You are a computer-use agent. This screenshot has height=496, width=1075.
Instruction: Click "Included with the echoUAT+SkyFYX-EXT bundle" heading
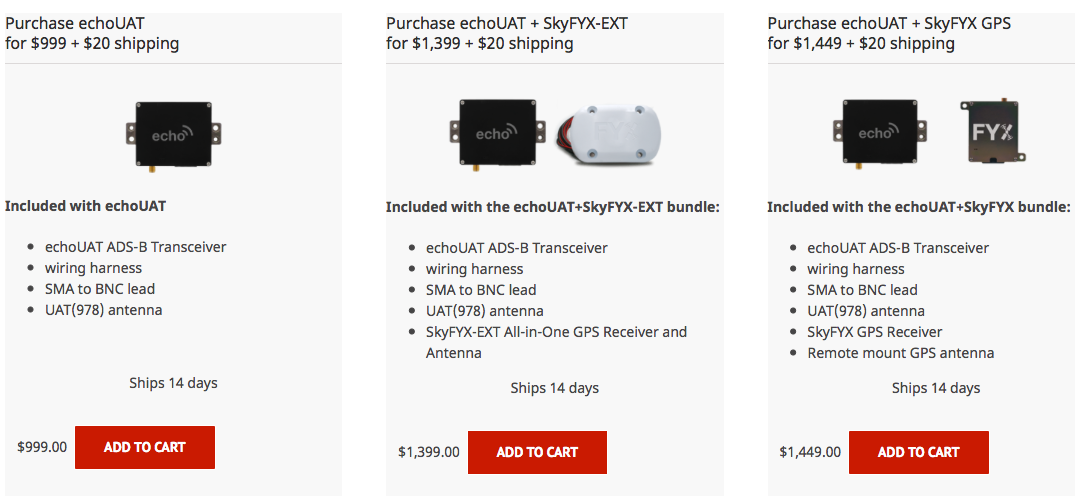[553, 207]
